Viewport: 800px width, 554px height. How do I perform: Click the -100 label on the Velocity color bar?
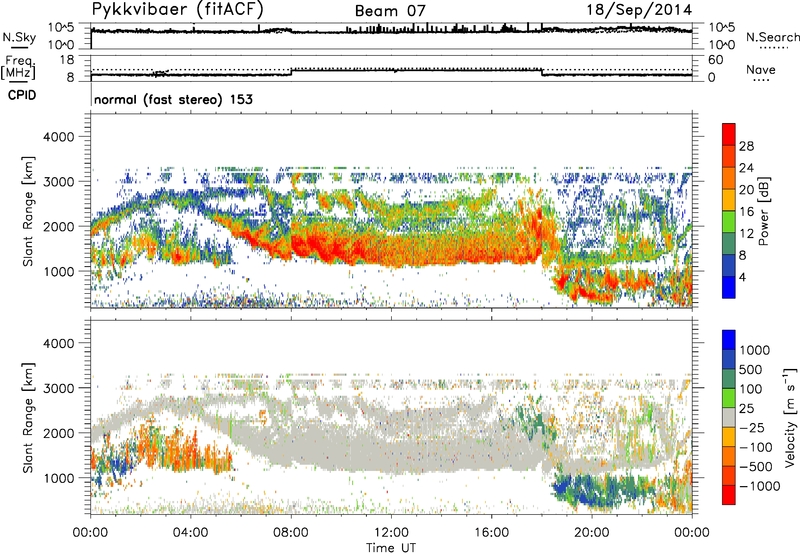coord(756,447)
